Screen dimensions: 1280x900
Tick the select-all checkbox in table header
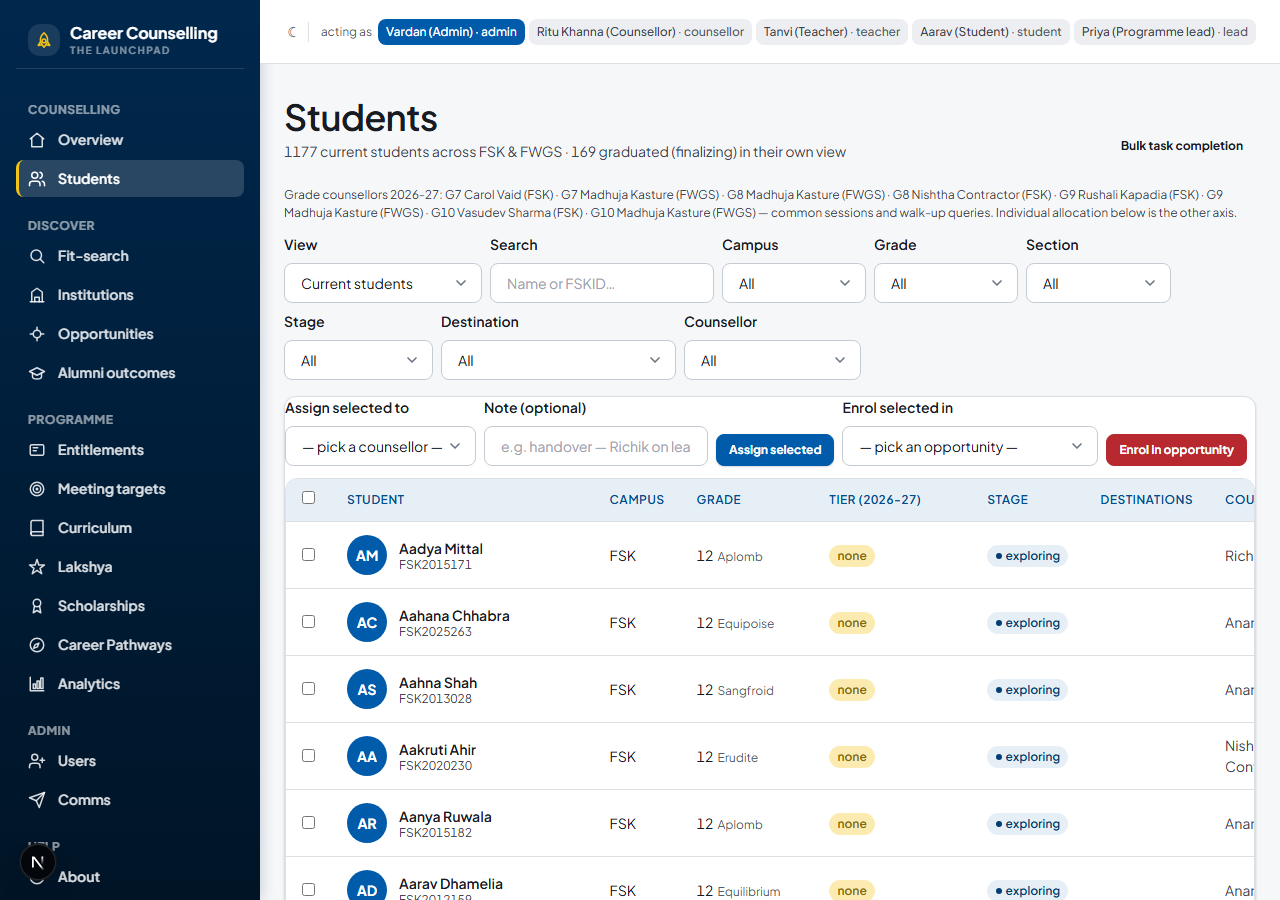(308, 497)
